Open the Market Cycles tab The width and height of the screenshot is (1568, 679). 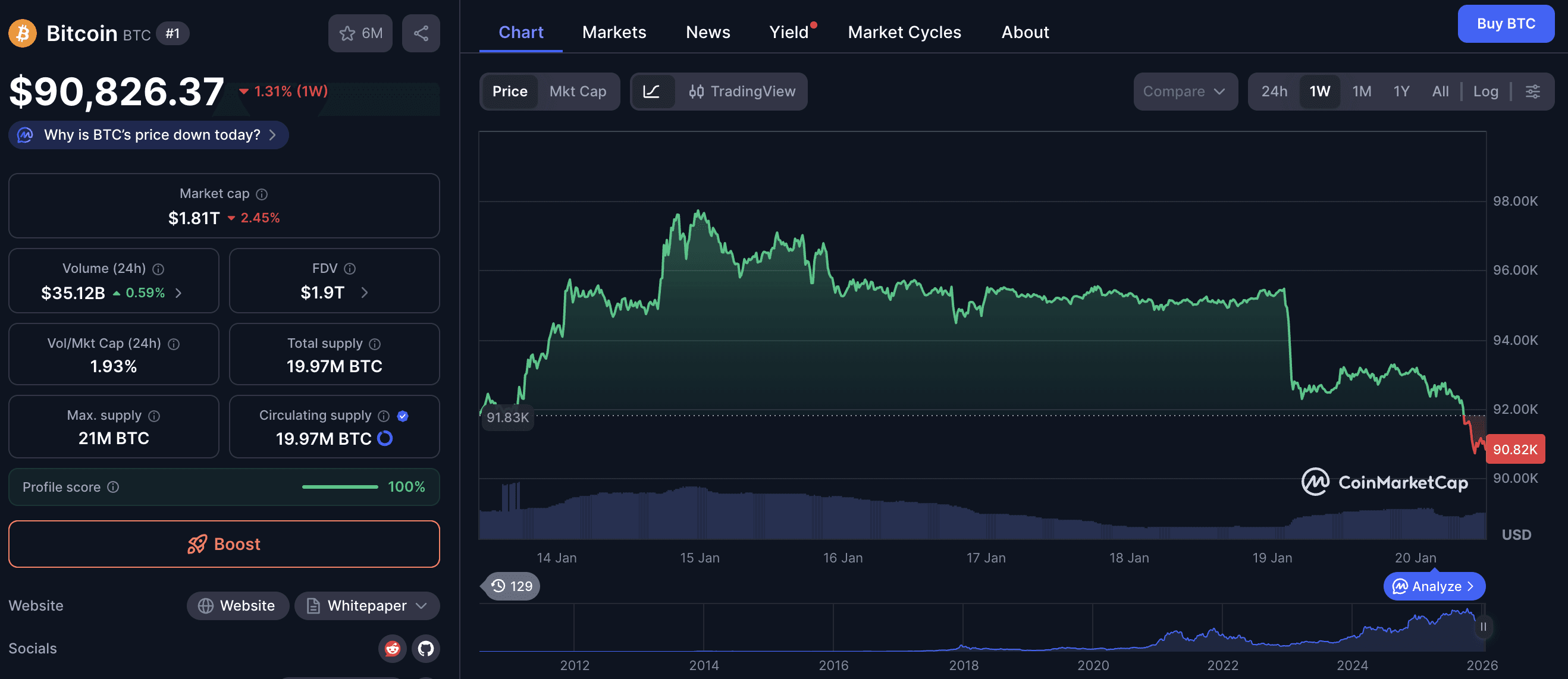coord(905,32)
